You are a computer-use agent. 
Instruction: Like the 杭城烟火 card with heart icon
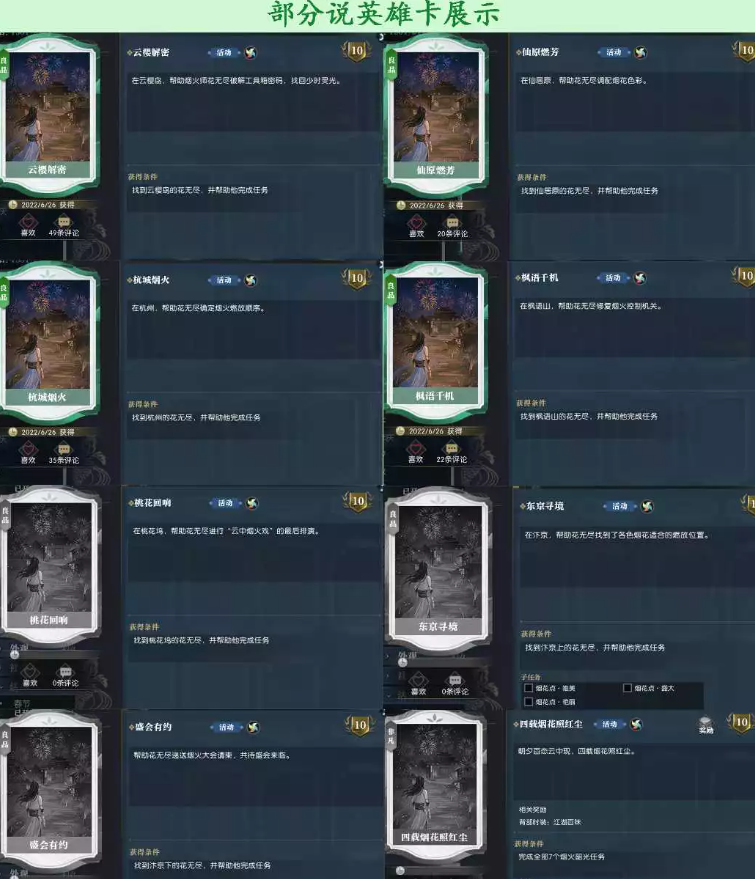pos(28,450)
